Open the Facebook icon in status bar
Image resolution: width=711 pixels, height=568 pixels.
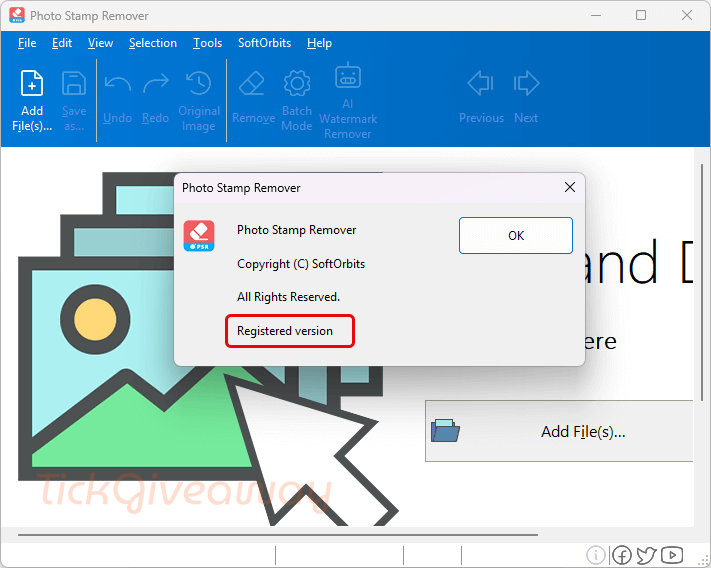pos(622,555)
